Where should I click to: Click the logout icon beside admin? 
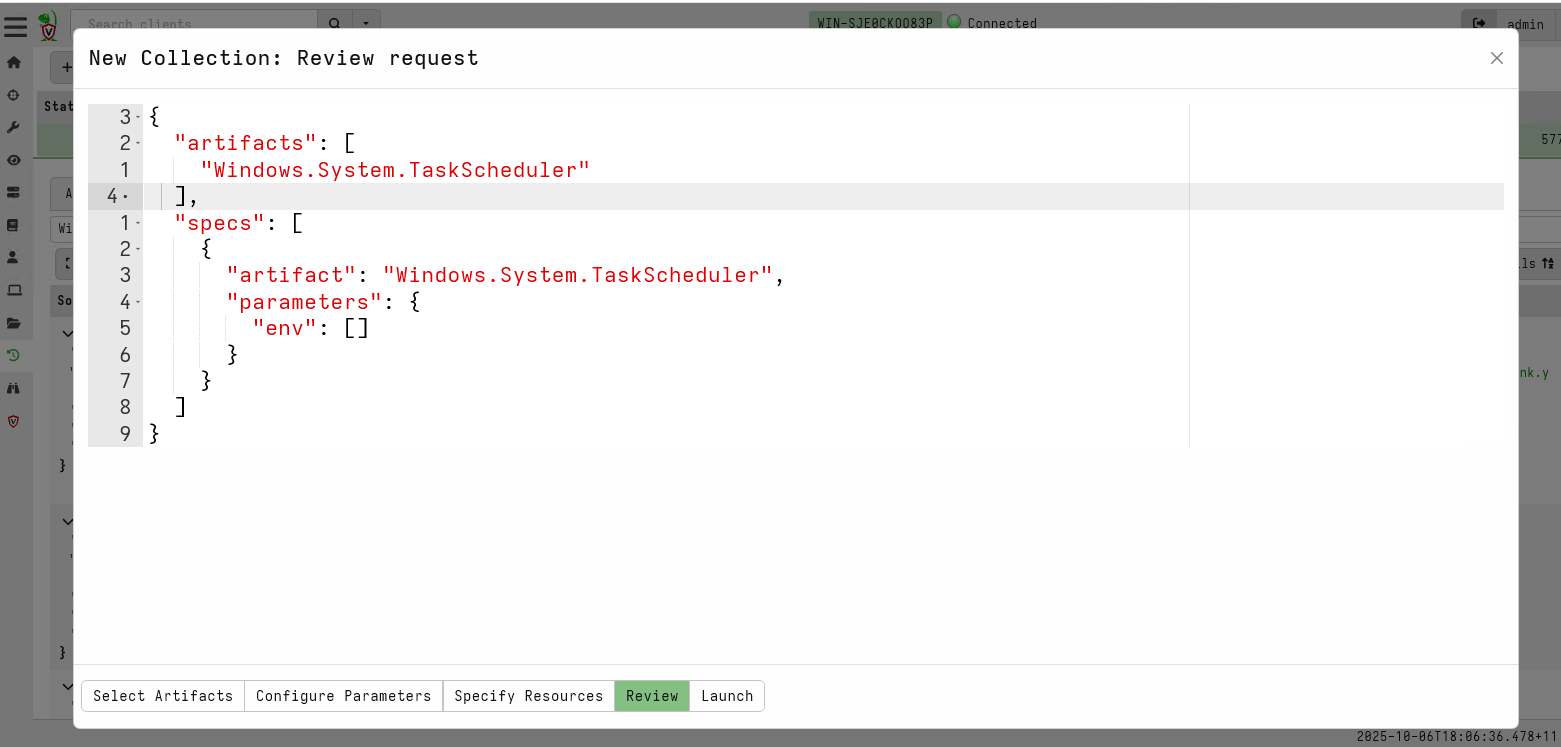click(1478, 23)
